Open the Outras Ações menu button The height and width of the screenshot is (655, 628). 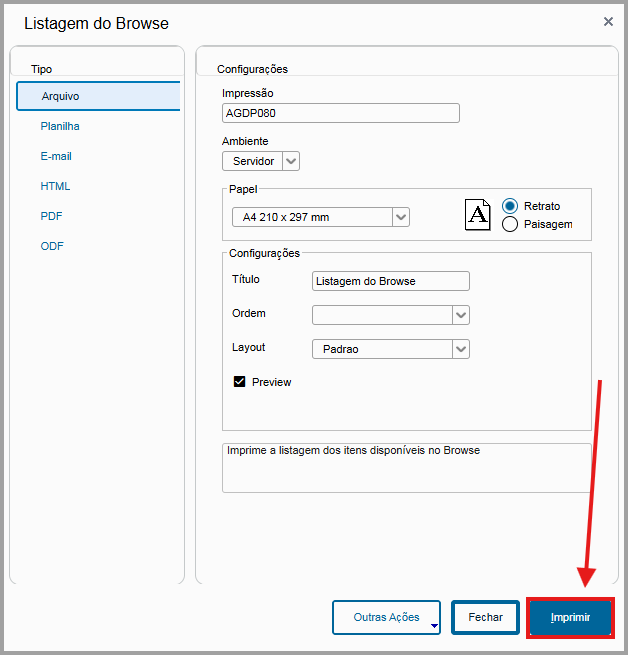point(387,618)
